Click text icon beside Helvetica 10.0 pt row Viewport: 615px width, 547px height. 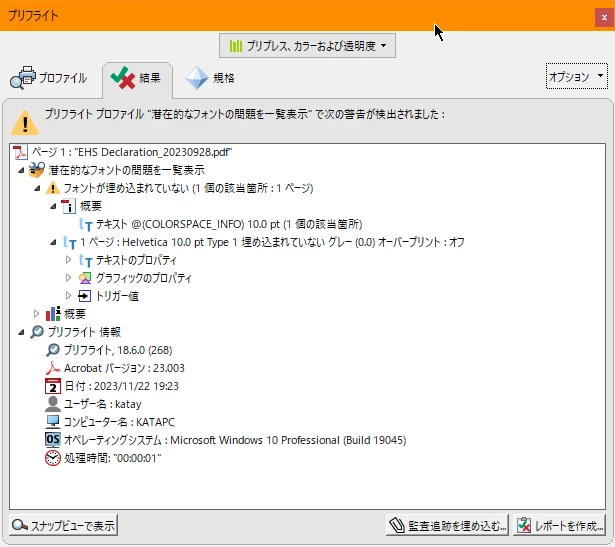(69, 242)
